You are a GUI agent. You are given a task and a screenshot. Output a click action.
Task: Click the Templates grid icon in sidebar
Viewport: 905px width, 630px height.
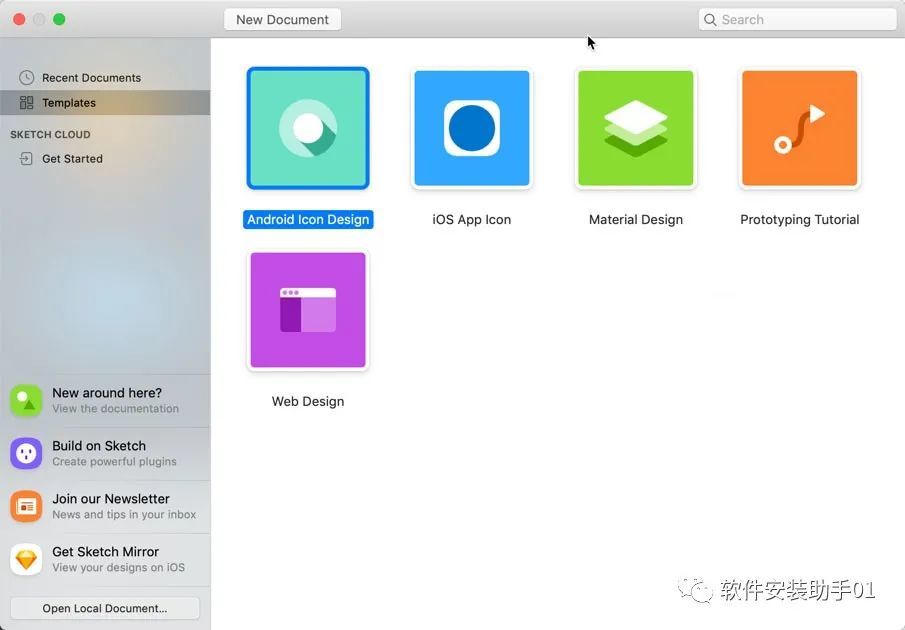click(26, 103)
